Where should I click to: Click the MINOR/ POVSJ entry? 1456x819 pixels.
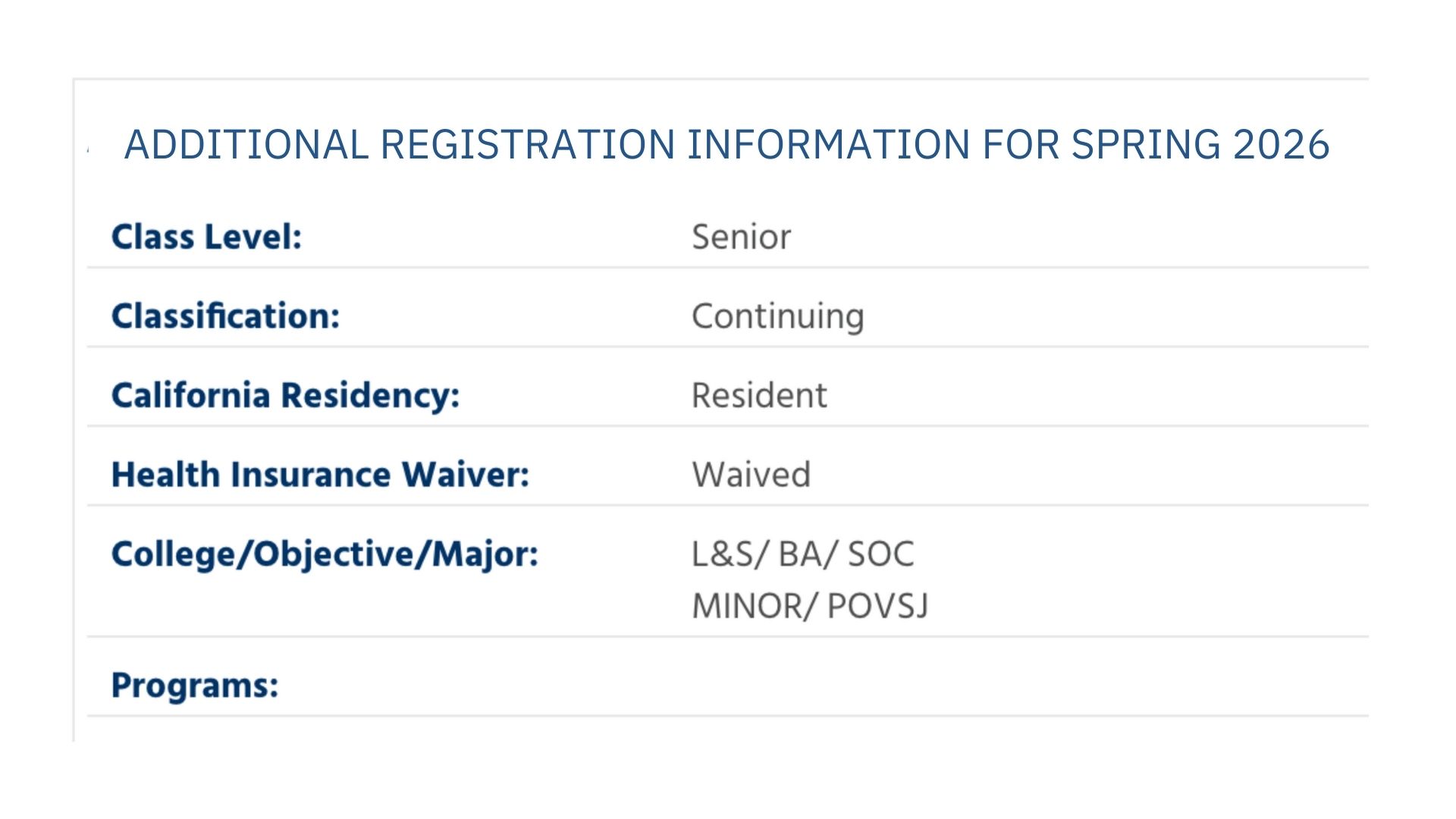click(x=810, y=606)
